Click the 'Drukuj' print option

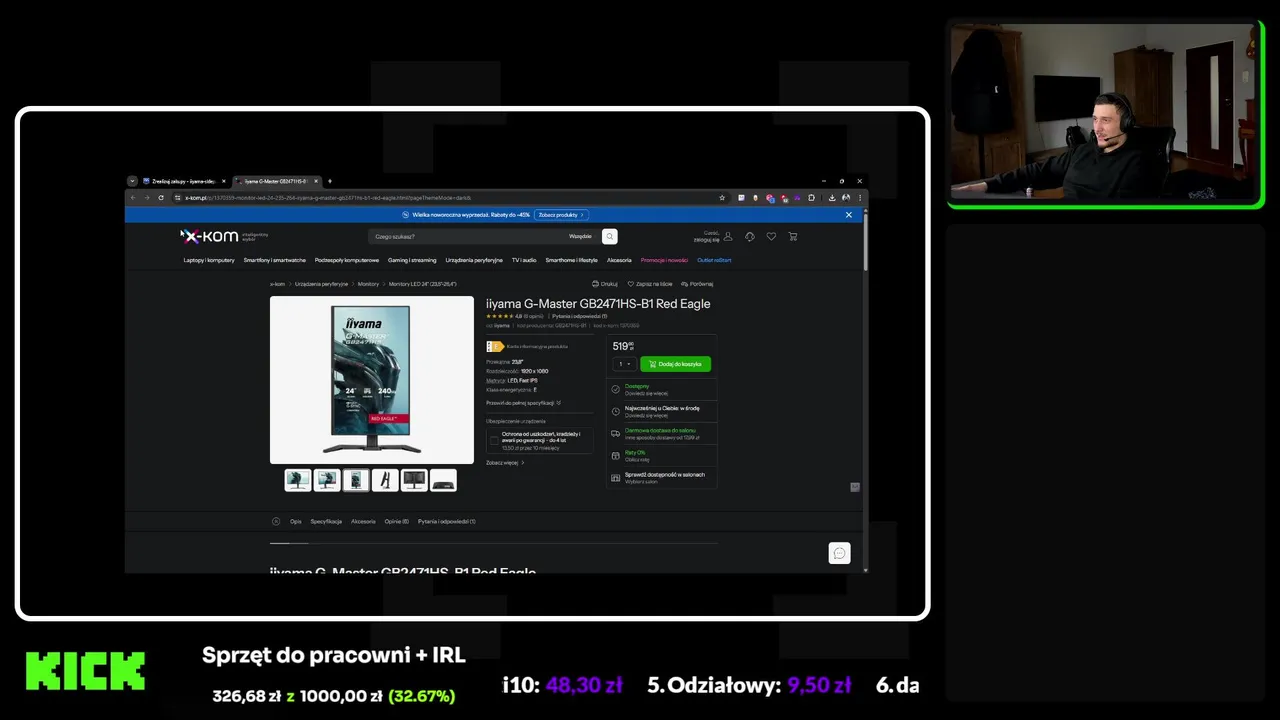(x=605, y=284)
